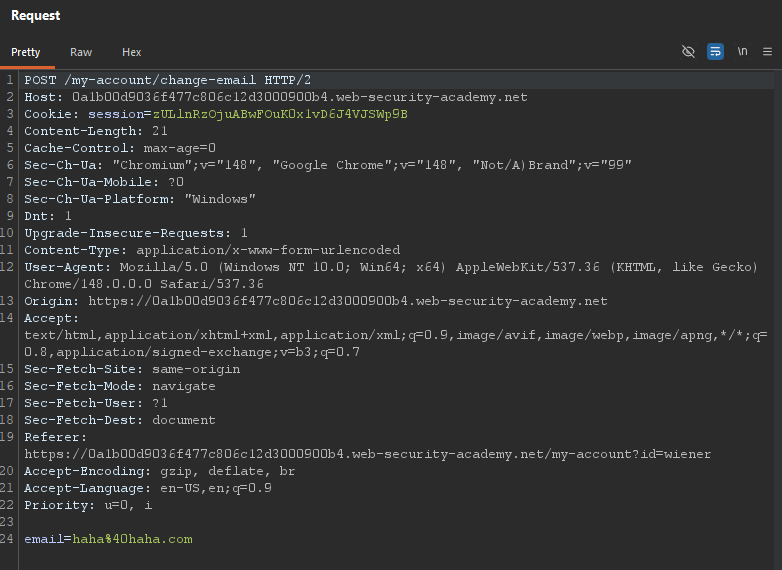Image resolution: width=782 pixels, height=570 pixels.
Task: Click the Chrome/148.0.0.0 Safari/537.36 wrapped line
Action: [x=144, y=284]
